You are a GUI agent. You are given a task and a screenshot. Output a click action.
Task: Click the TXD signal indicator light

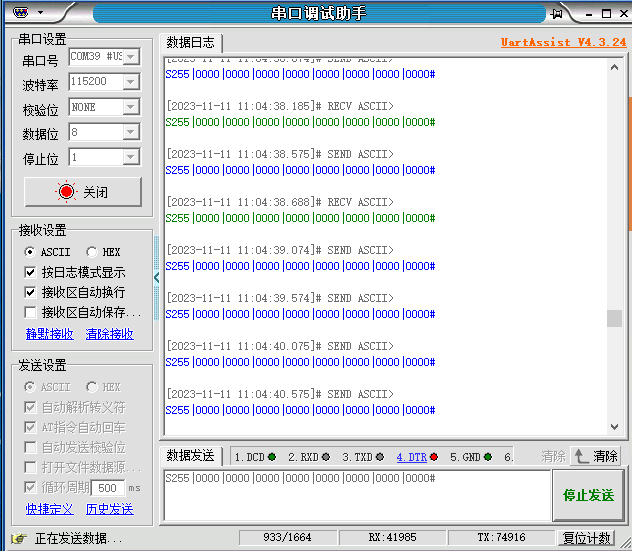(x=380, y=457)
